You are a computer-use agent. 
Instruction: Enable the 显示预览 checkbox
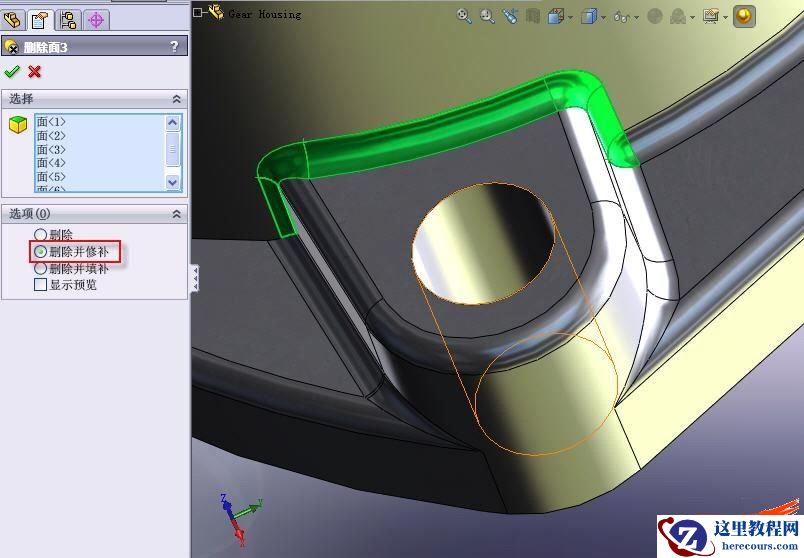[41, 285]
